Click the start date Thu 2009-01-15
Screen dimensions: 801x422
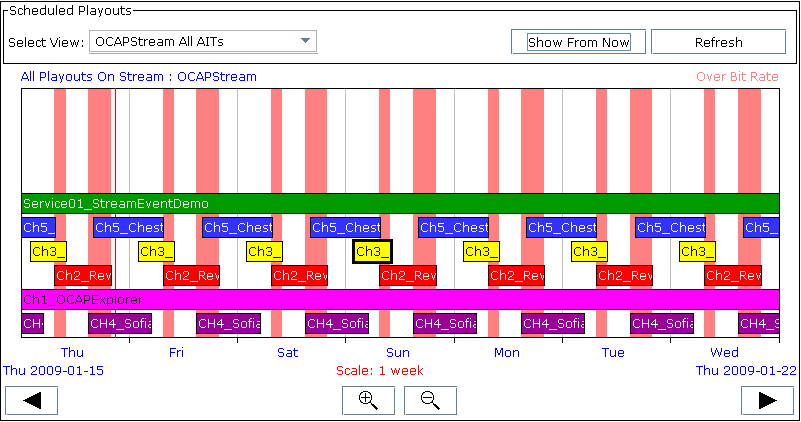coord(53,370)
